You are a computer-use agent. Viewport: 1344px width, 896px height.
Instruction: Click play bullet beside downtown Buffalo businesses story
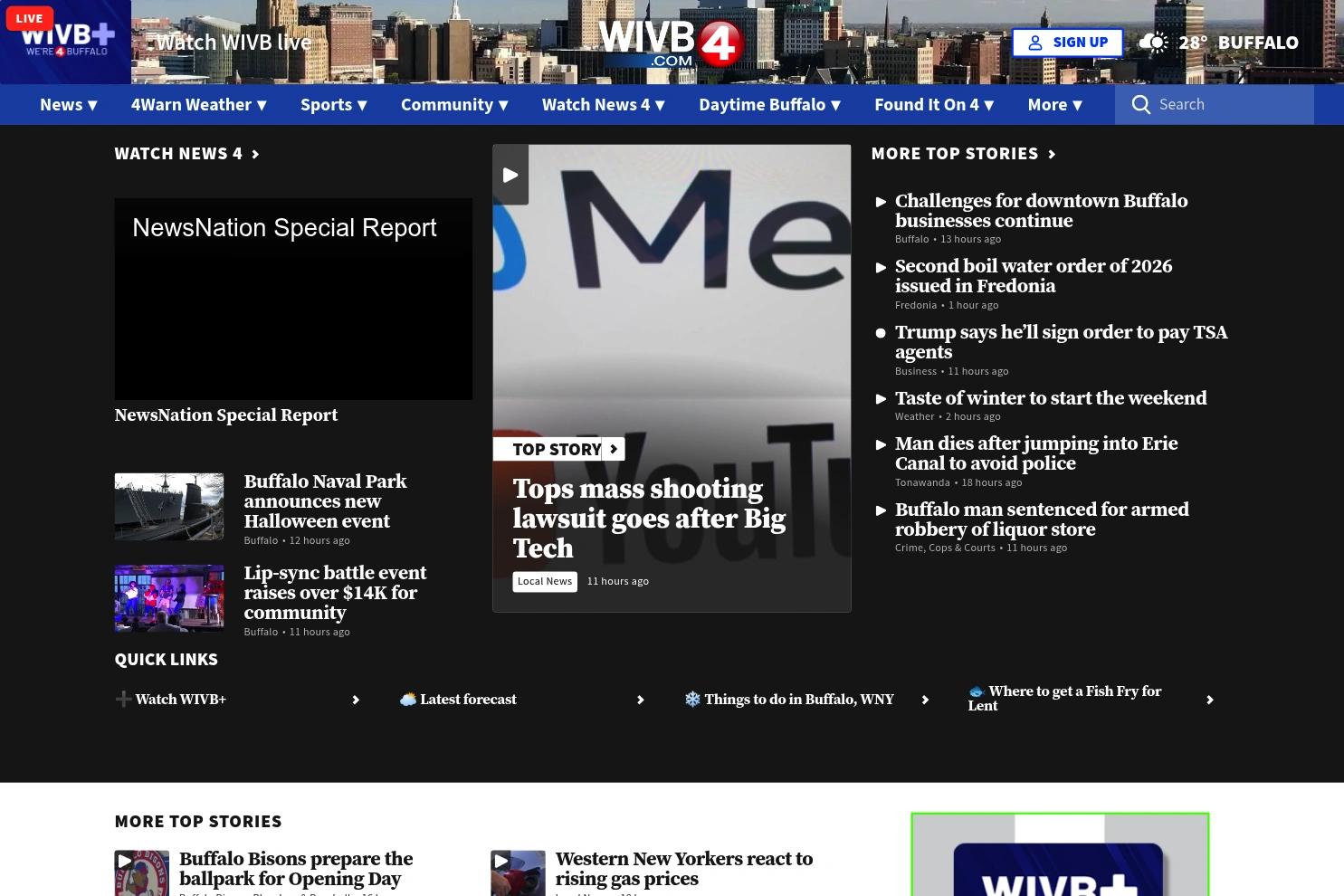(x=881, y=202)
